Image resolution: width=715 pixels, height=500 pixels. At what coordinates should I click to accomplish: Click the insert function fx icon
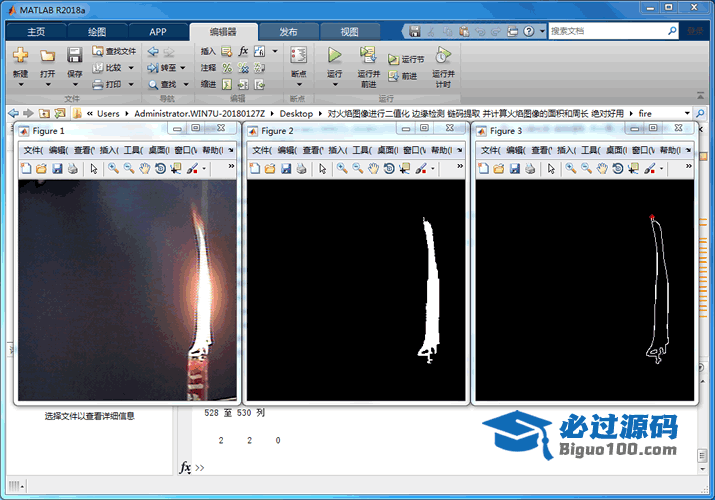click(243, 51)
